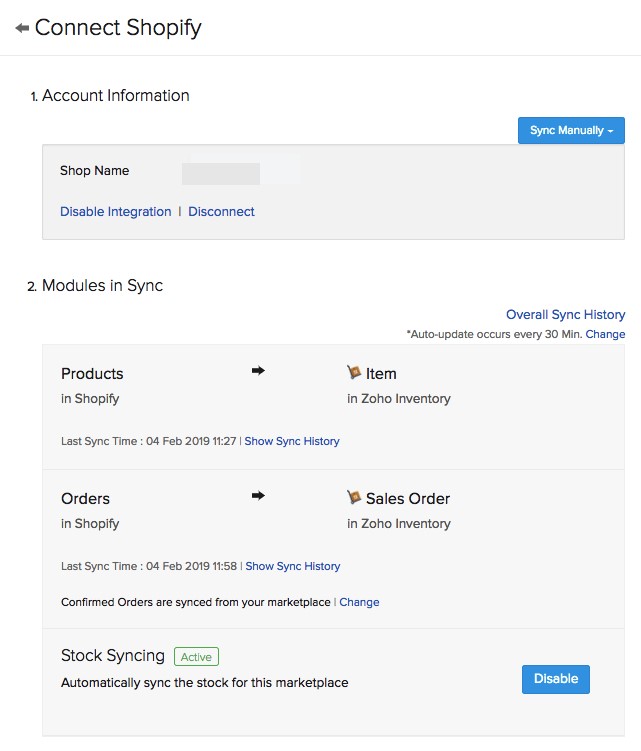Change the Confirmed Orders sync setting

359,602
